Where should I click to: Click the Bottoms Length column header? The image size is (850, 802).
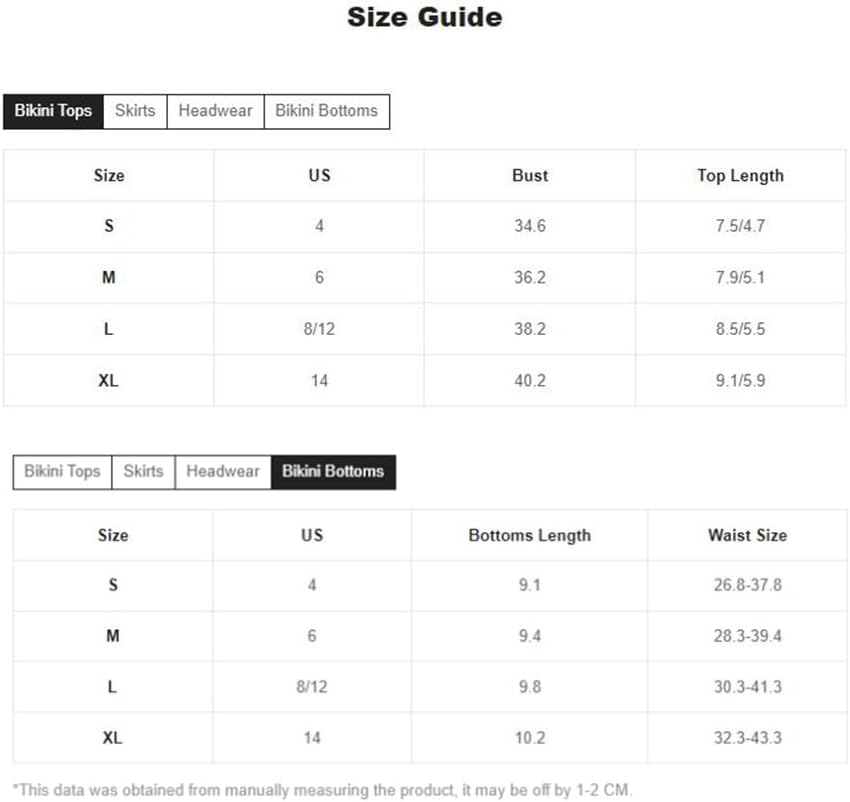[529, 536]
